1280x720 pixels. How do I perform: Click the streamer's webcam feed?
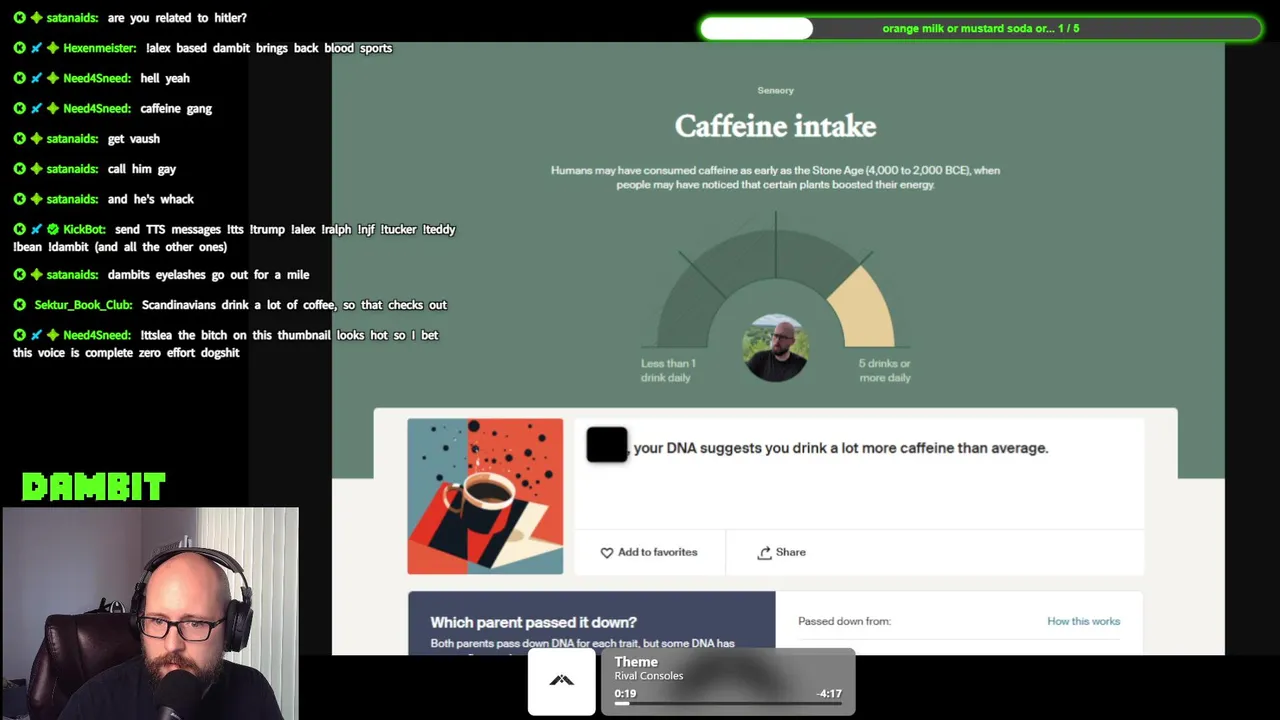pyautogui.click(x=150, y=613)
